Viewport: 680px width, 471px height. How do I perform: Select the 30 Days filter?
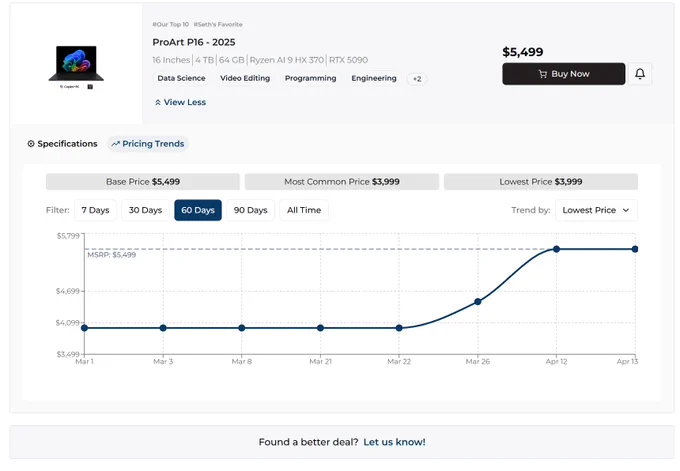tap(145, 210)
